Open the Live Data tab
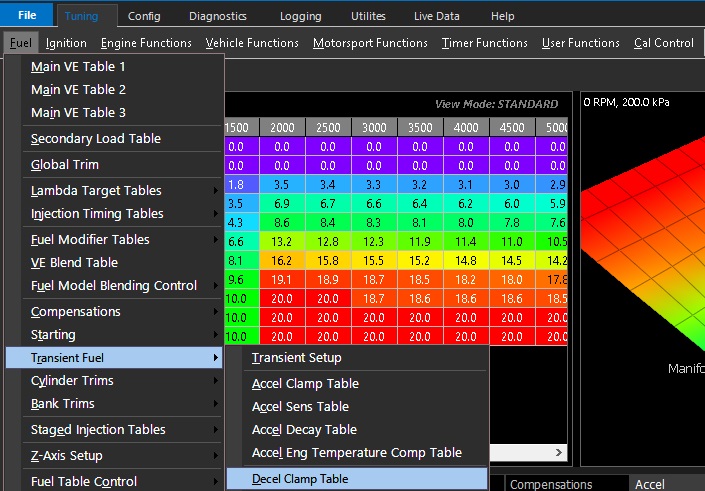This screenshot has height=491, width=705. 437,16
